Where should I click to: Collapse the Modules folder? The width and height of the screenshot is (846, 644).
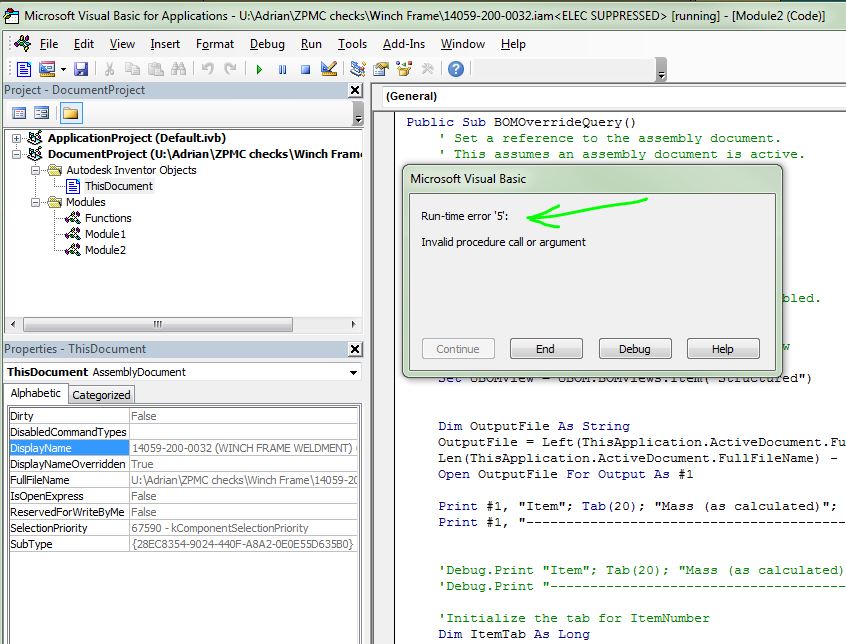pos(35,202)
